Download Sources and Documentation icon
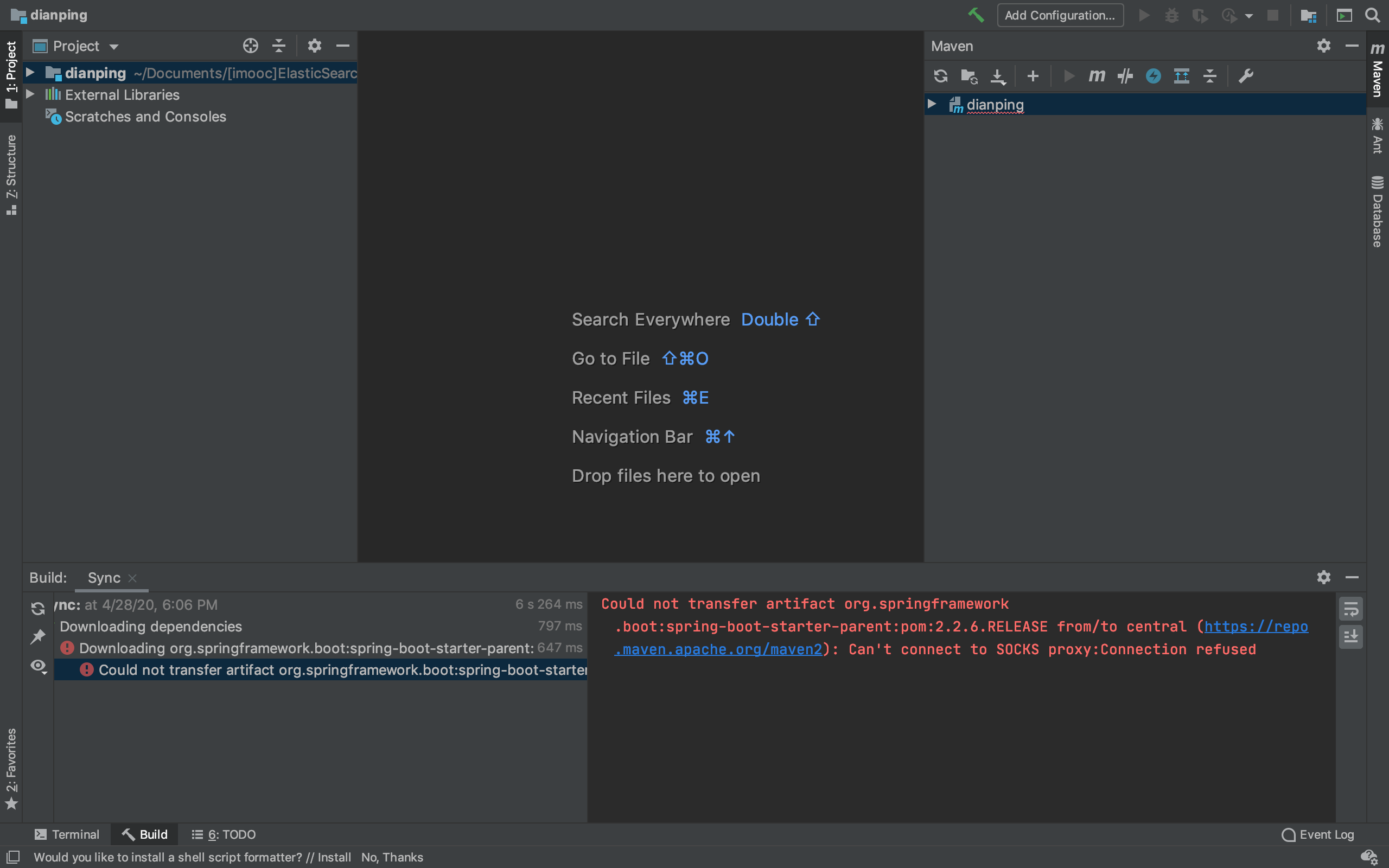Viewport: 1389px width, 868px height. click(998, 76)
